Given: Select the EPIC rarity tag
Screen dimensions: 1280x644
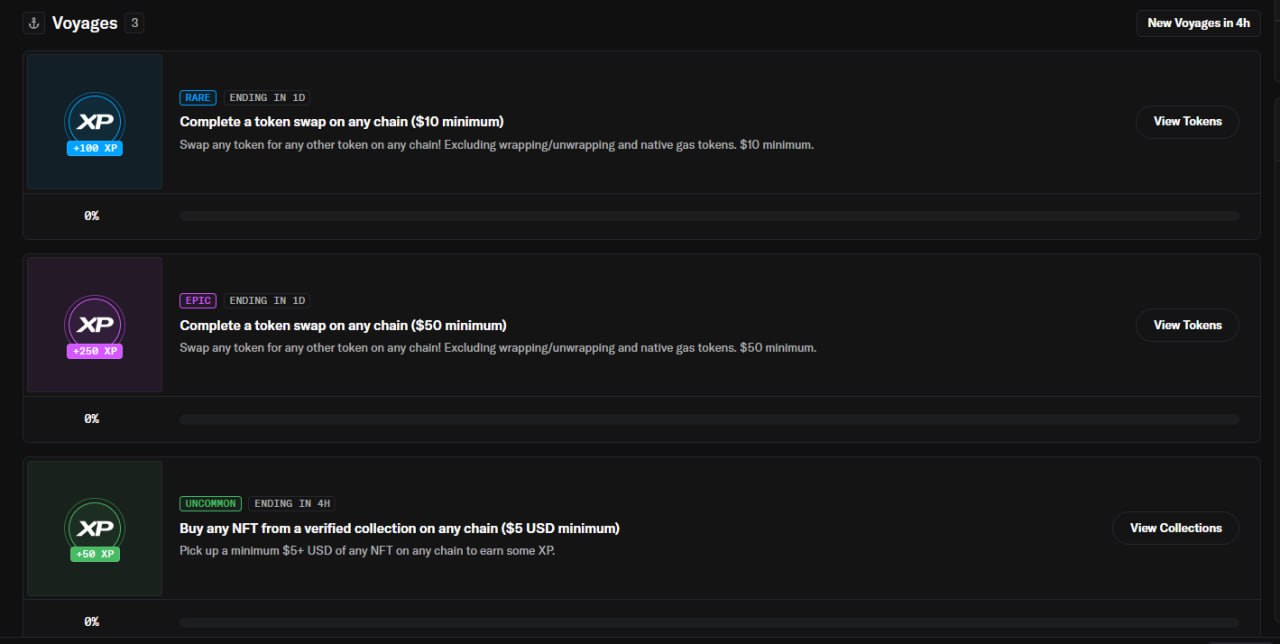Looking at the screenshot, I should click(198, 300).
